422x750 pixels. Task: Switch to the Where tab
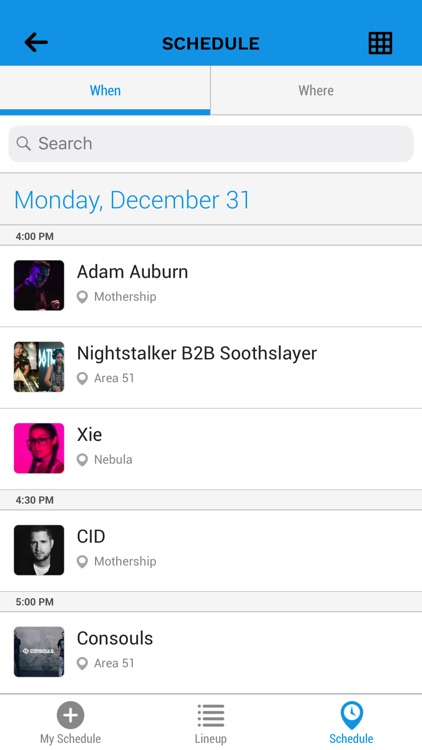(316, 90)
